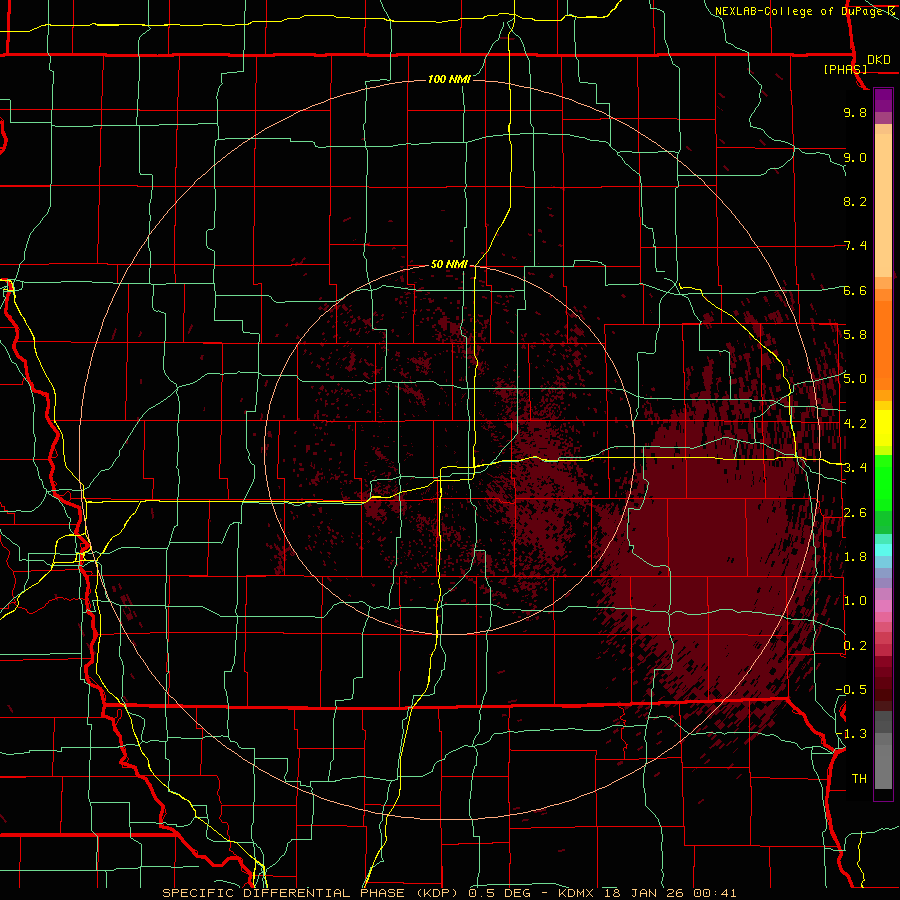The image size is (900, 900).
Task: Click the -1.3 scale value
Action: (x=851, y=734)
